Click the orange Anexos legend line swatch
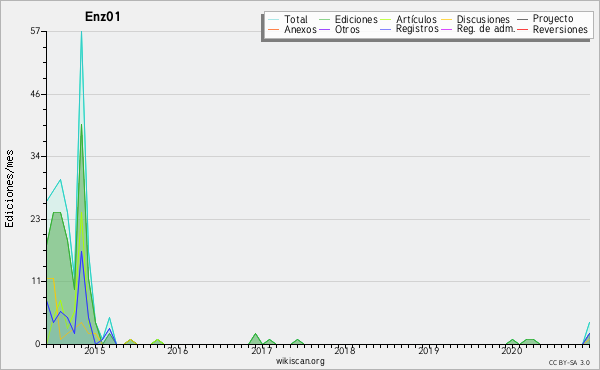Screen dimensions: 600x370 pyautogui.click(x=274, y=29)
